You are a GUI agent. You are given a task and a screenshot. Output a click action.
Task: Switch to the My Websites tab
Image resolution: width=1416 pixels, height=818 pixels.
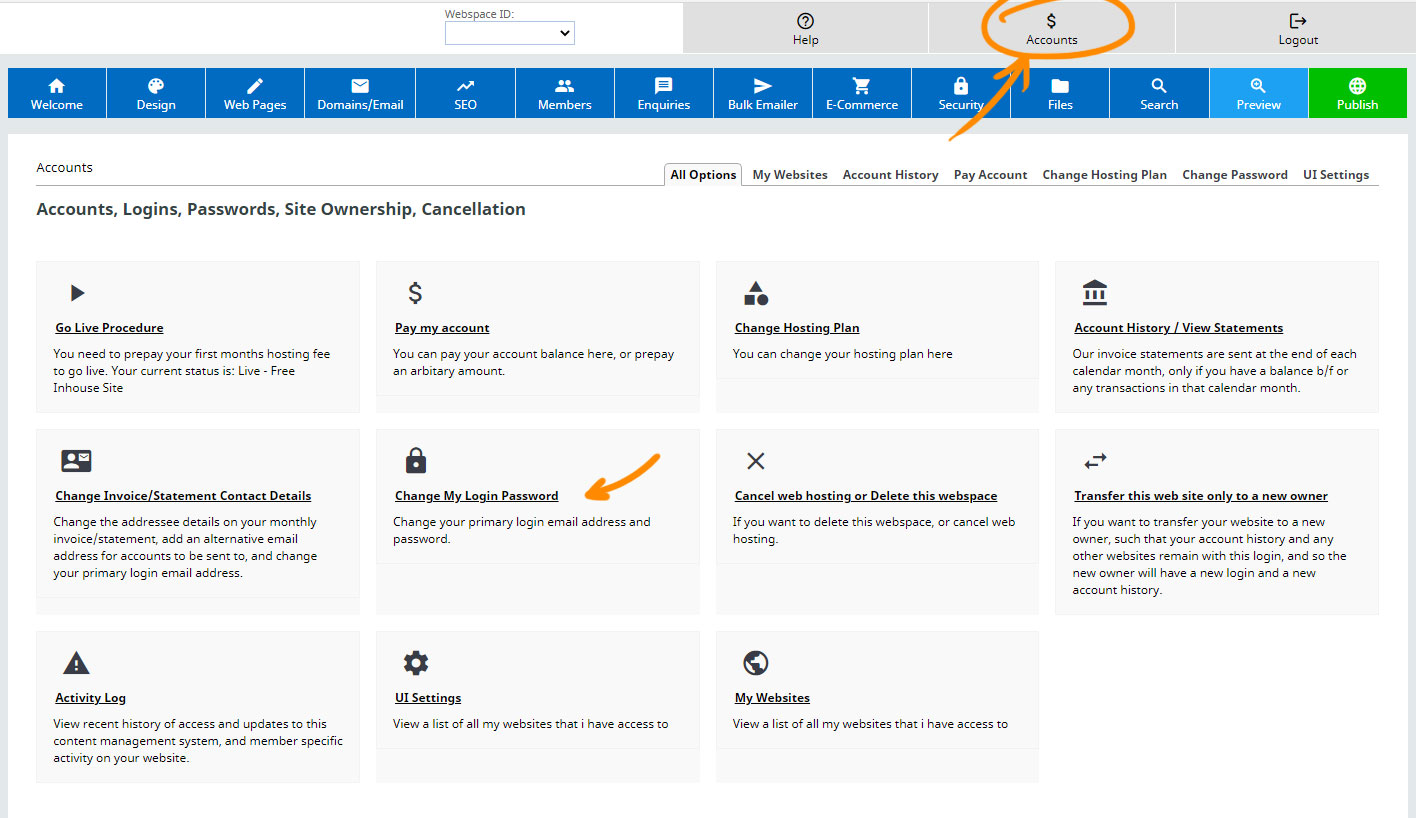pyautogui.click(x=790, y=175)
